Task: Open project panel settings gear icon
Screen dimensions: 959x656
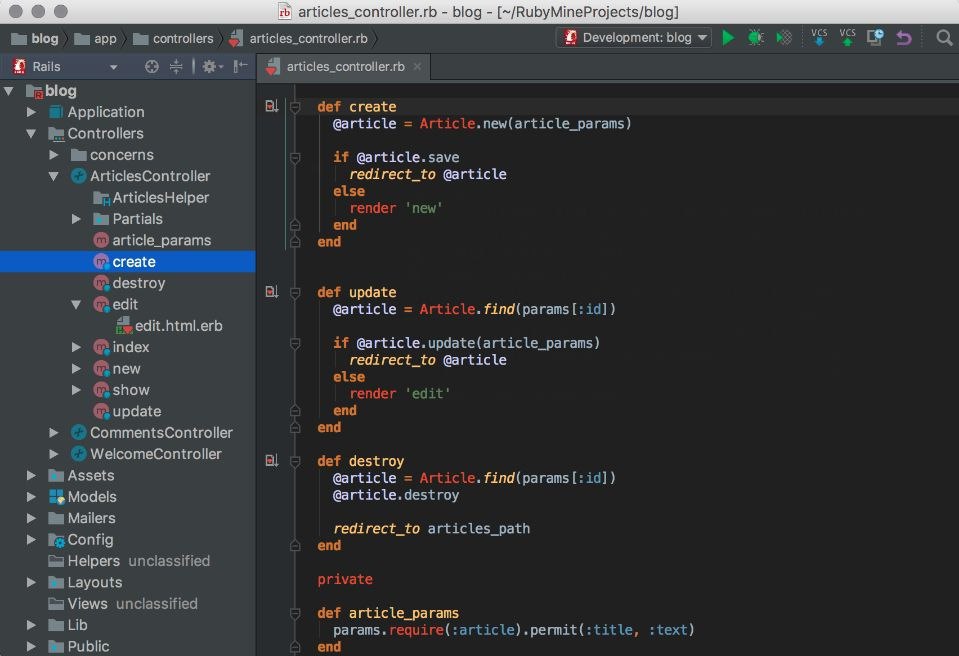Action: (x=212, y=66)
